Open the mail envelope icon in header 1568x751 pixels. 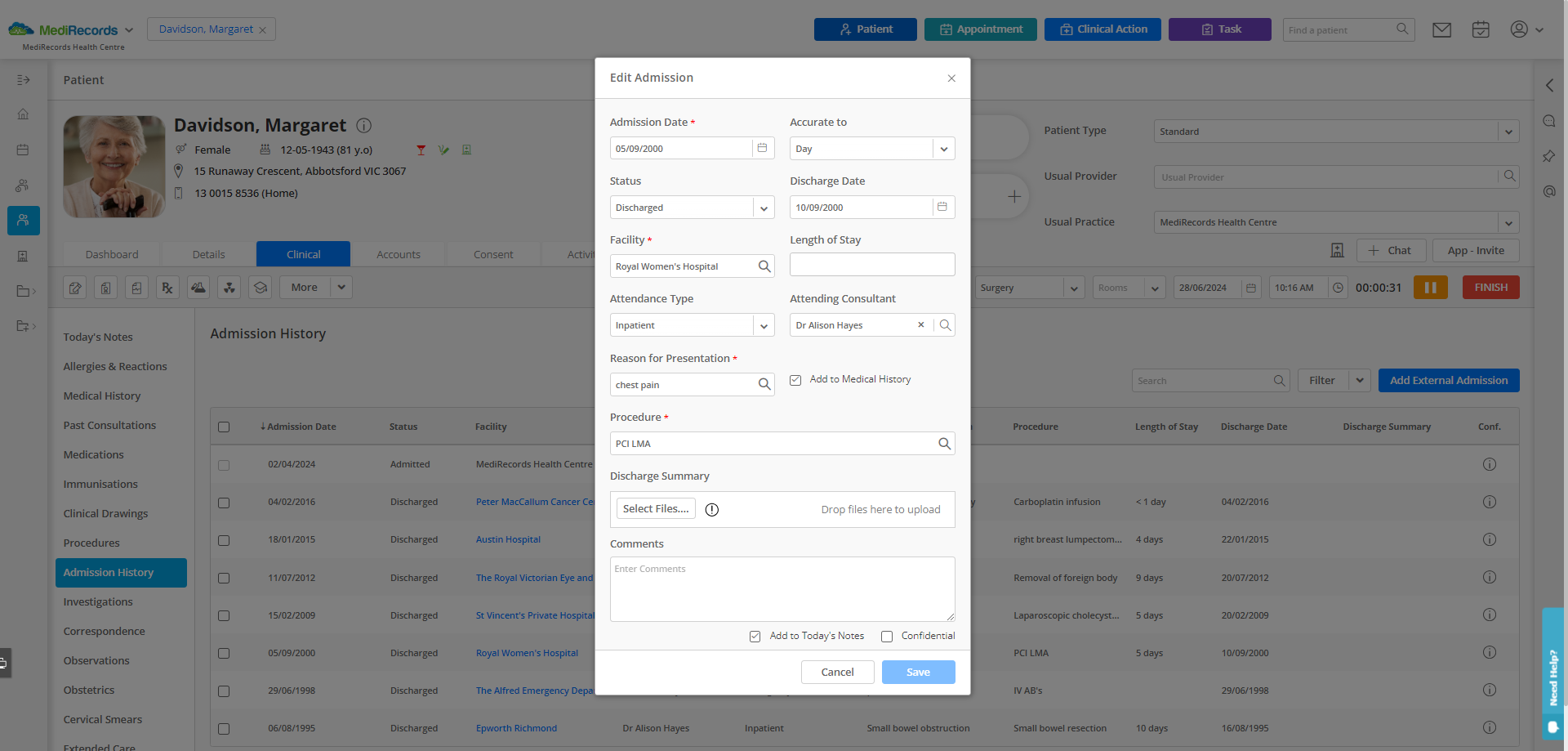tap(1441, 30)
